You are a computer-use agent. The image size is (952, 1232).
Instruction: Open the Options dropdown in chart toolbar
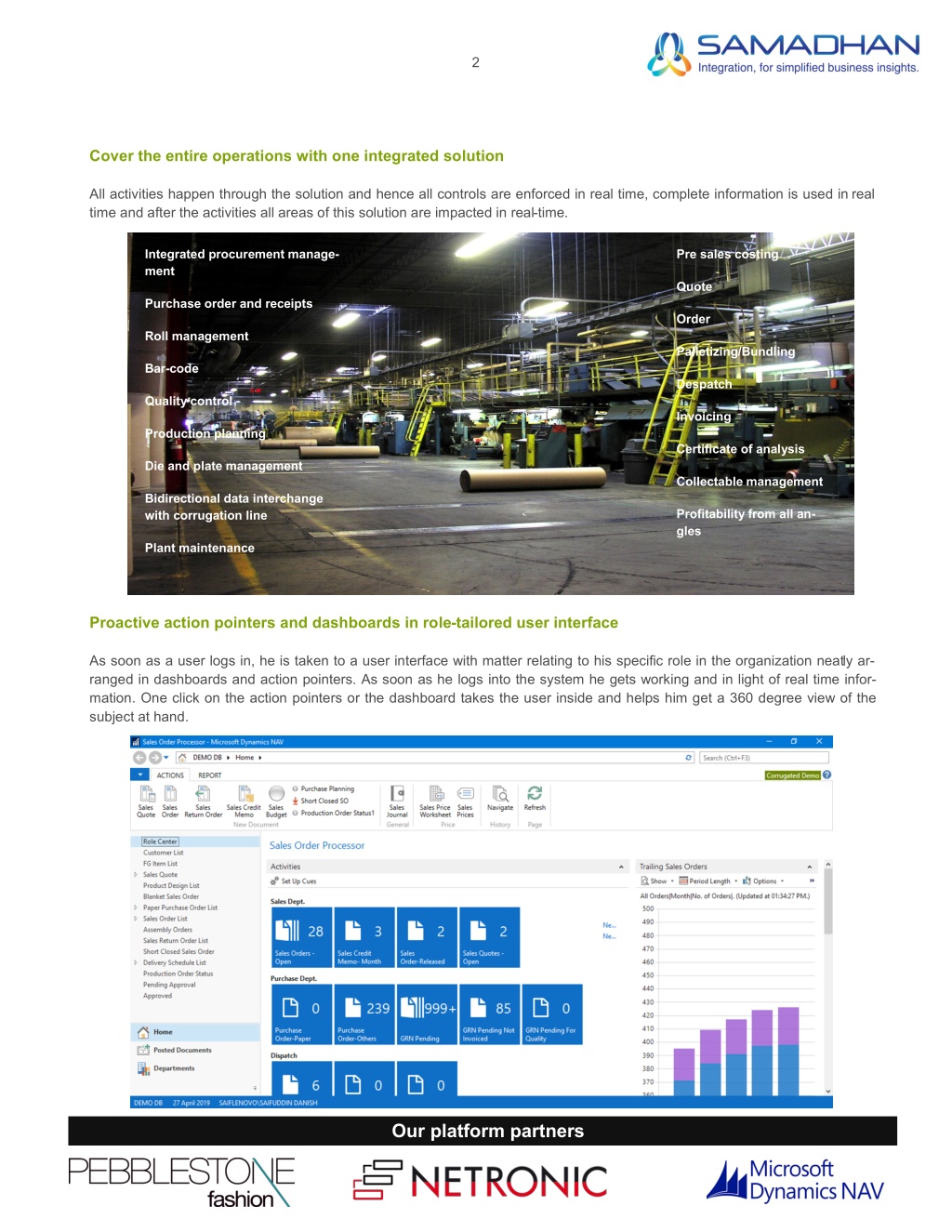point(763,881)
